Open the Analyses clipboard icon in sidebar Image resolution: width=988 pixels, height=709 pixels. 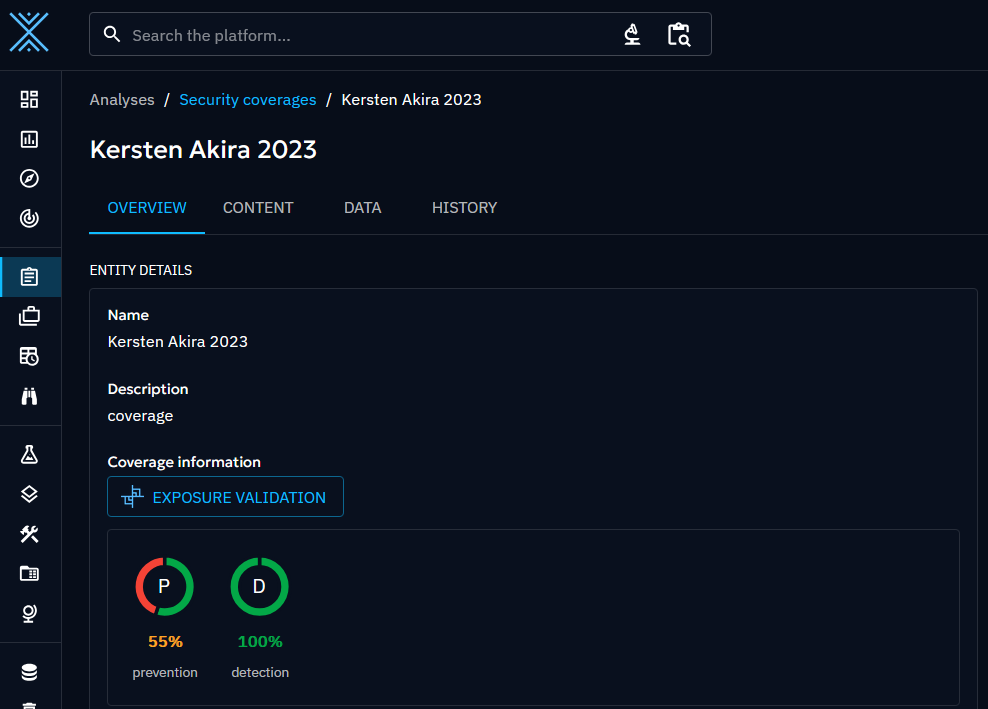click(29, 277)
